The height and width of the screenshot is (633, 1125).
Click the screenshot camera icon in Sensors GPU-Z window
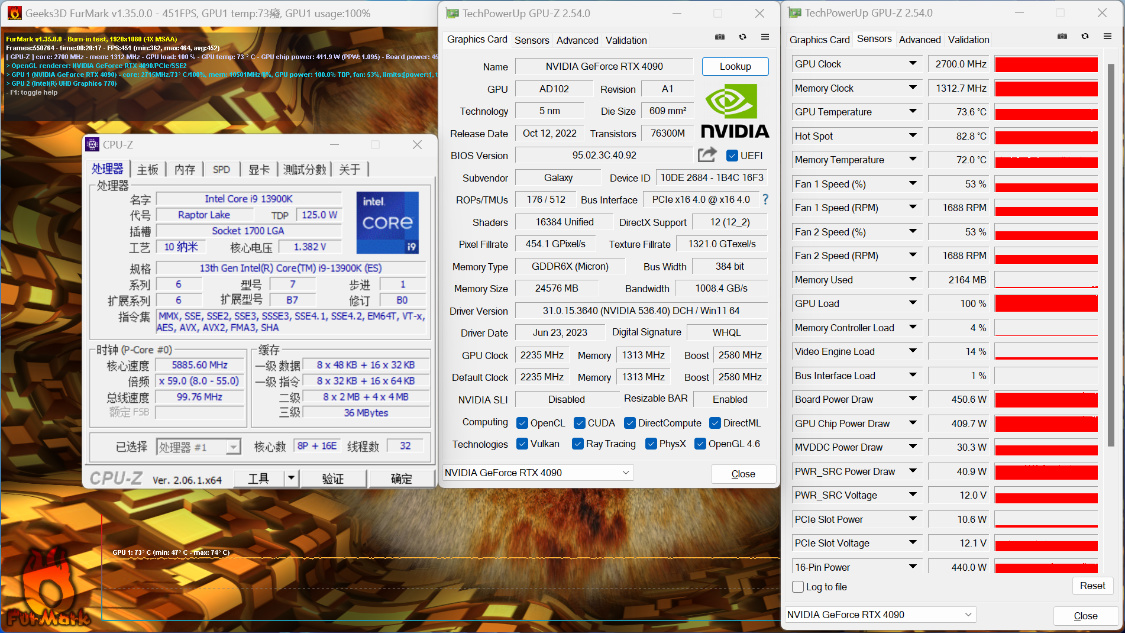(x=1062, y=37)
